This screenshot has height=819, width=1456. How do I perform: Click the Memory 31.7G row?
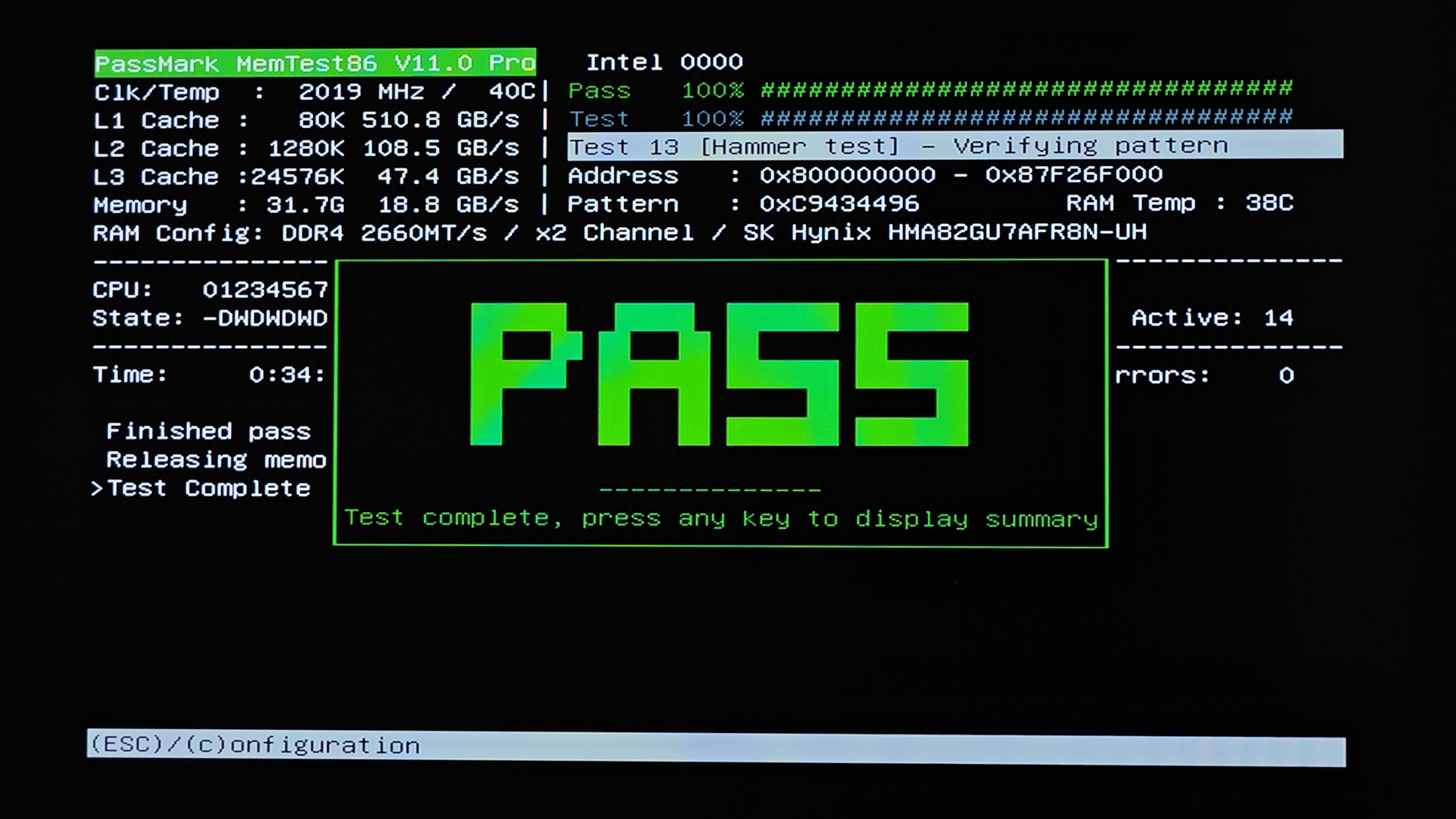306,205
